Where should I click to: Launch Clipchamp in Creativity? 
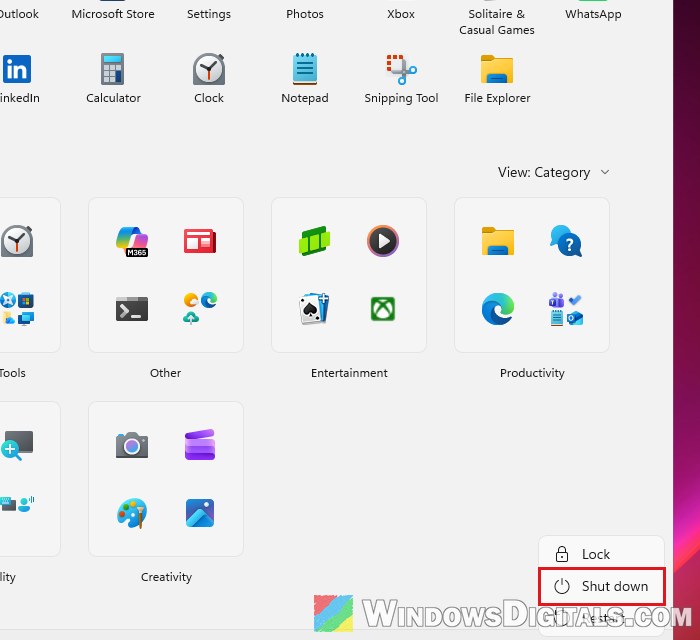click(x=200, y=445)
